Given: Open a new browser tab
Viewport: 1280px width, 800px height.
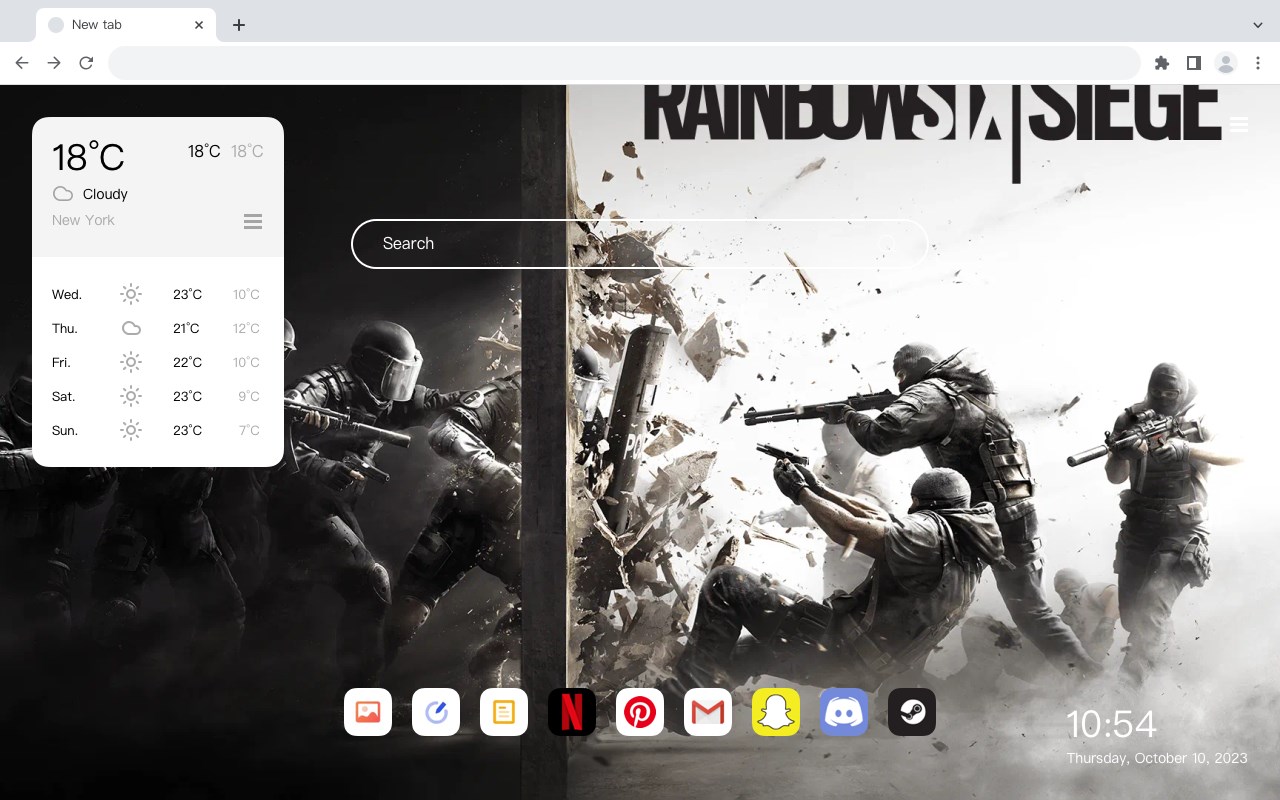Looking at the screenshot, I should (238, 25).
